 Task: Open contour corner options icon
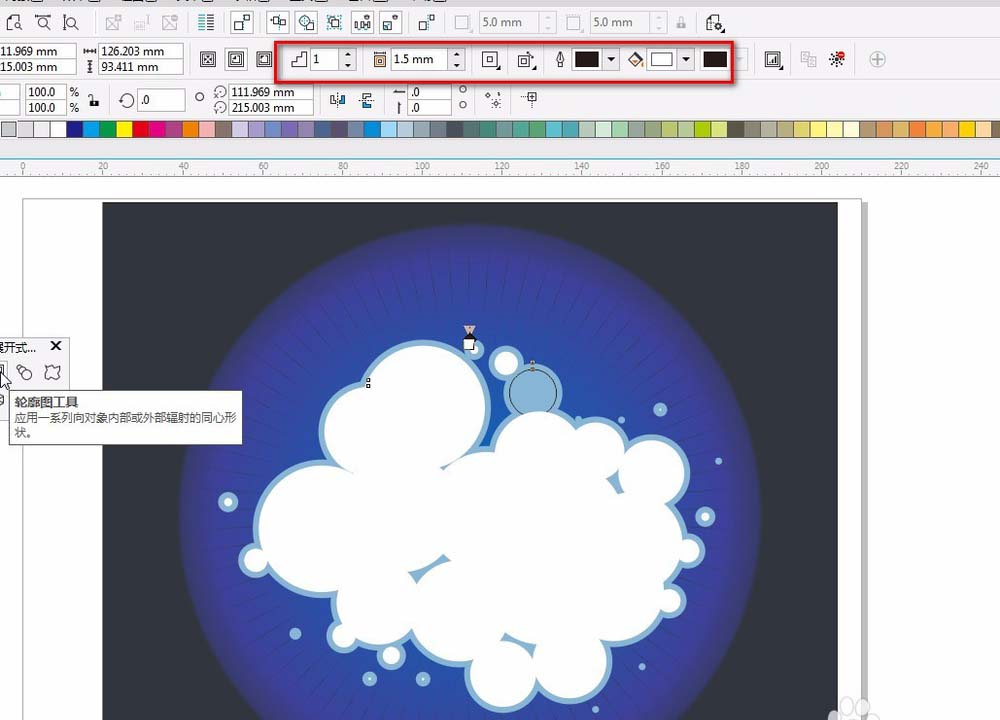tap(490, 60)
